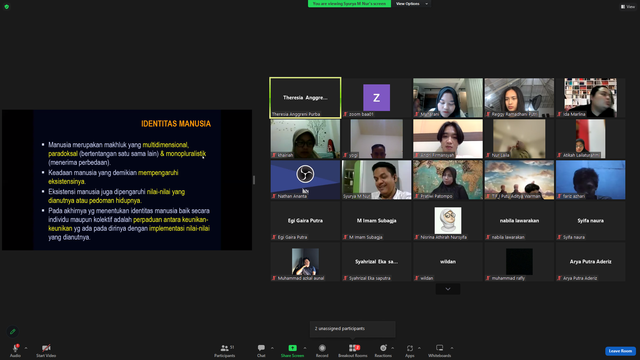Image resolution: width=640 pixels, height=360 pixels.
Task: Click muted mic icon on Egi Gaira Putra
Action: tap(274, 237)
